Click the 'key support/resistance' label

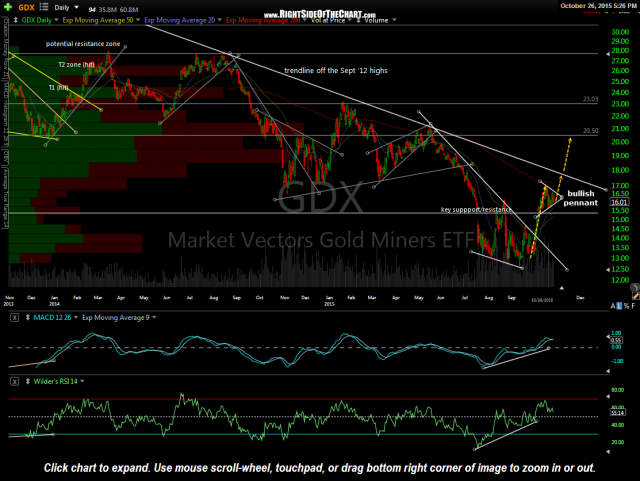(x=476, y=210)
